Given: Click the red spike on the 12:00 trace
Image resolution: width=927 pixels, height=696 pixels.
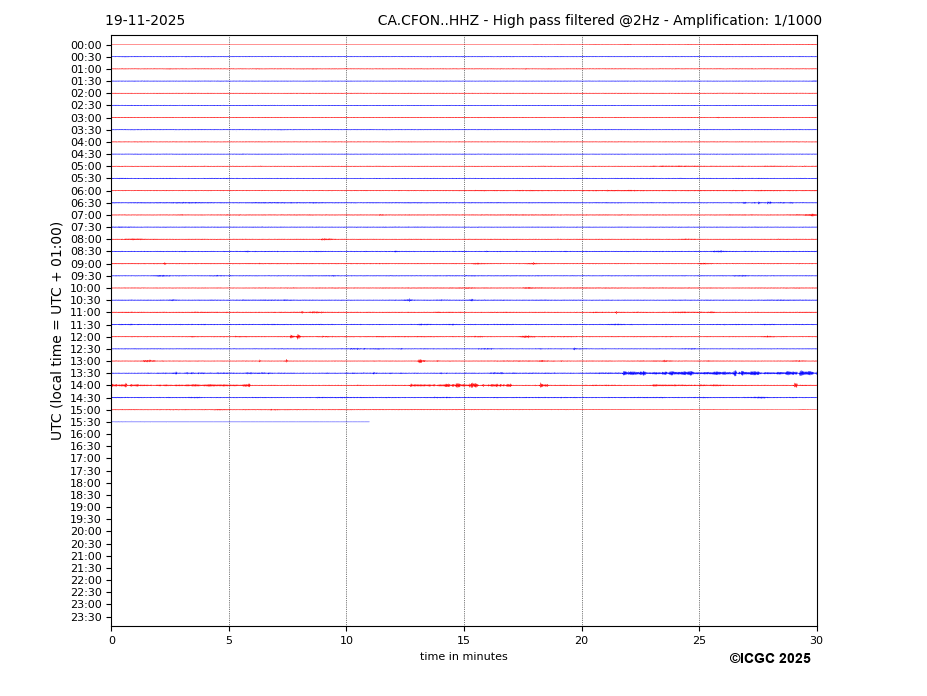Looking at the screenshot, I should (x=296, y=336).
